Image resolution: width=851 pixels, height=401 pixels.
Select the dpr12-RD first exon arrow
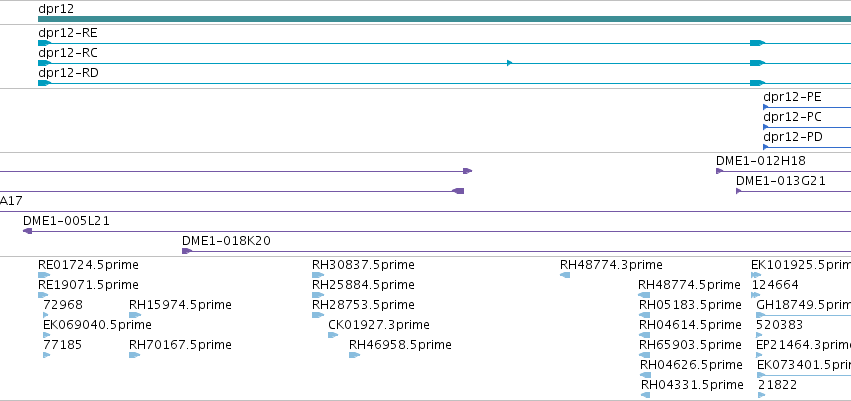tap(45, 83)
